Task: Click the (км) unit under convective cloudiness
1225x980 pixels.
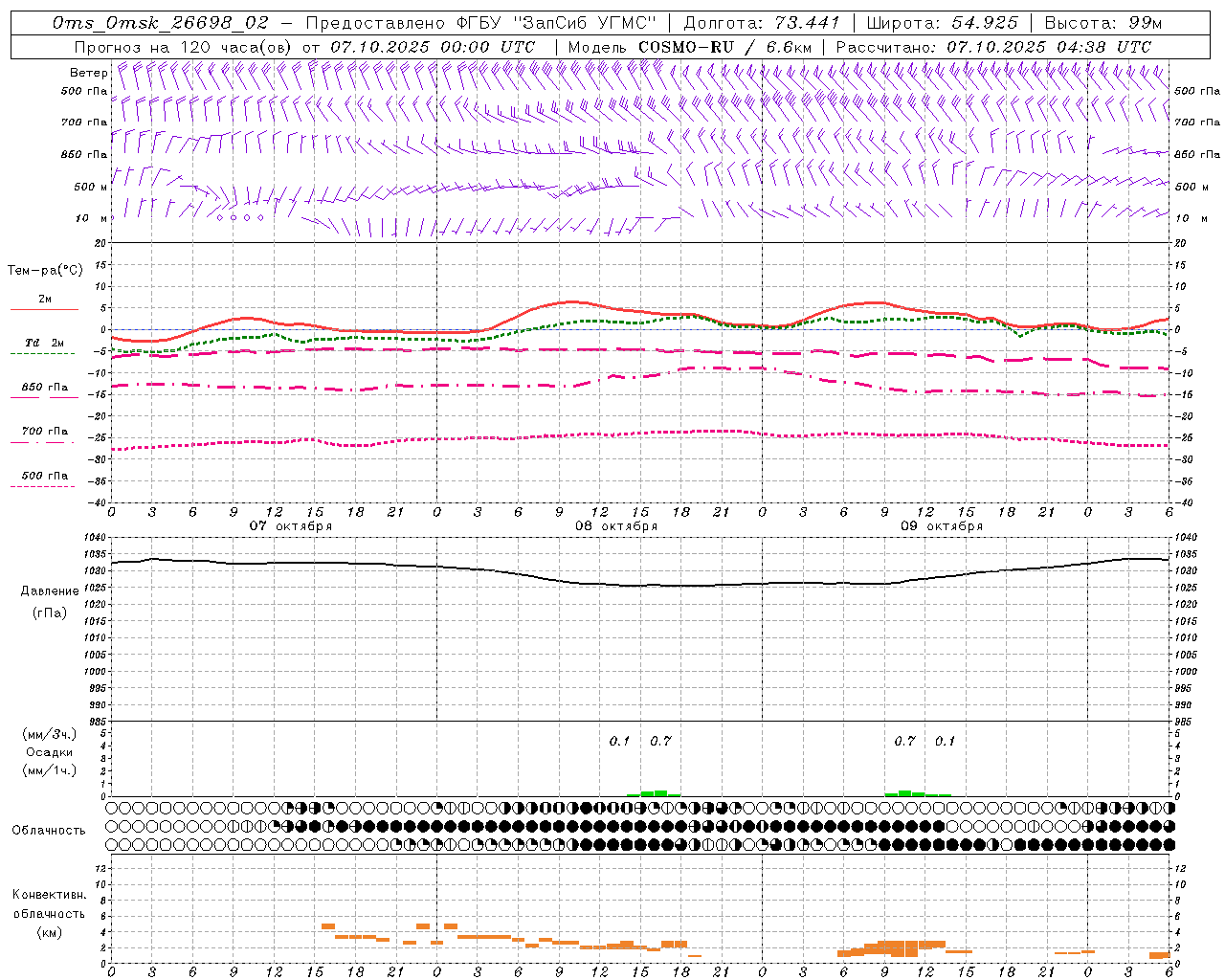Action: tap(49, 932)
